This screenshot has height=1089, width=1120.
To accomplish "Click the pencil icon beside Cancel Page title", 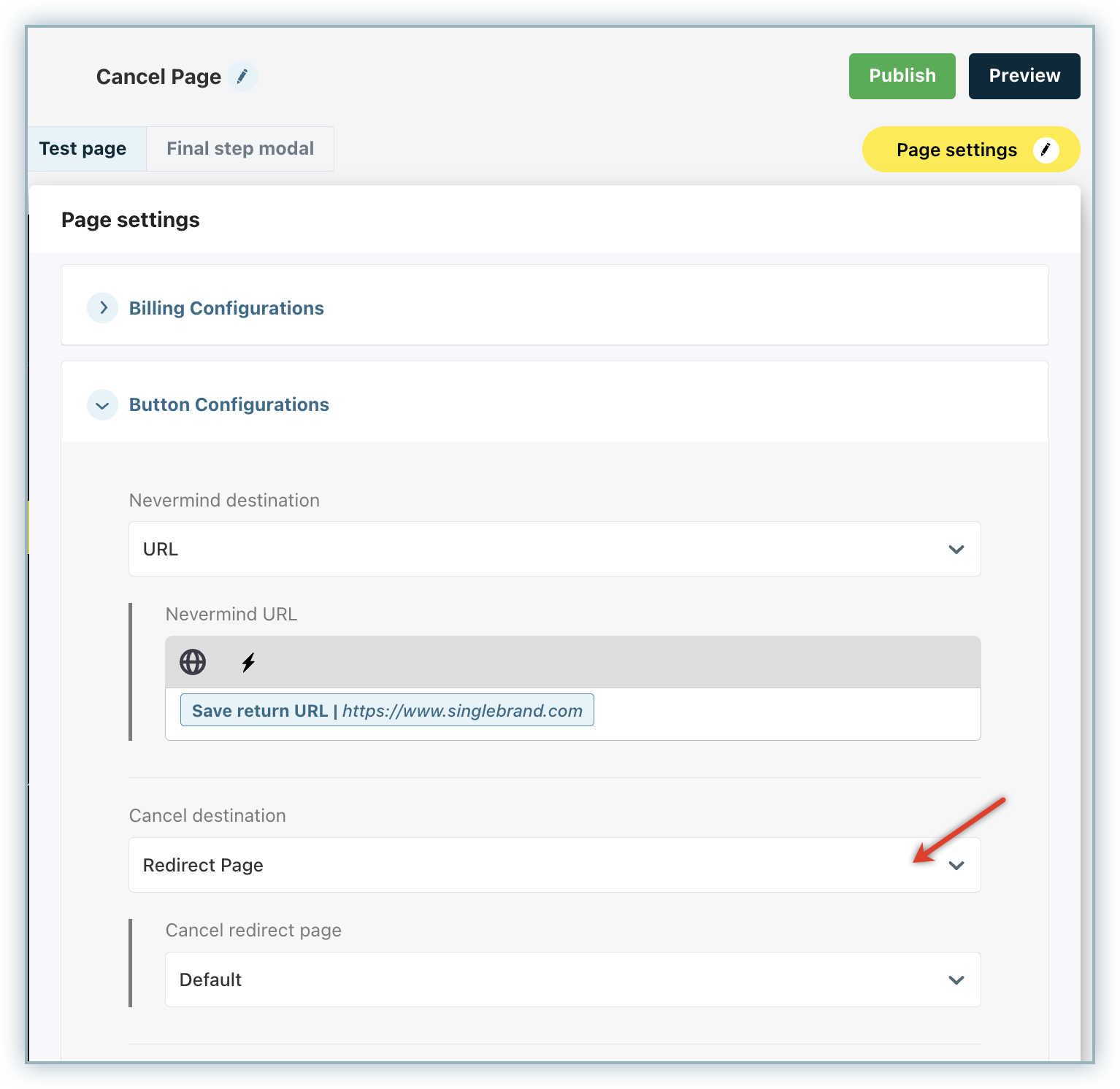I will tap(242, 77).
